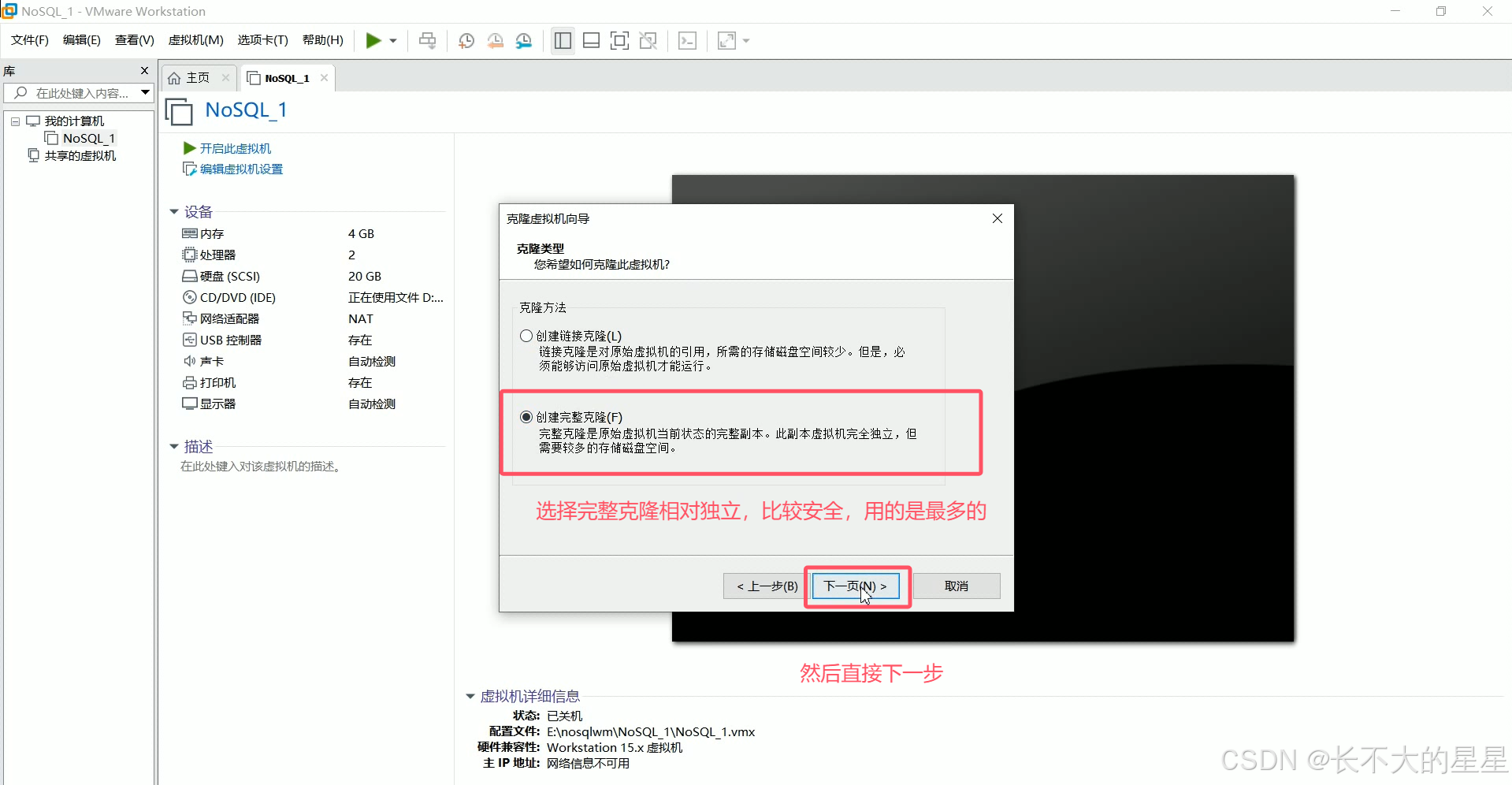Open the 帮助(H) menu
Image resolution: width=1512 pixels, height=785 pixels.
click(x=323, y=40)
